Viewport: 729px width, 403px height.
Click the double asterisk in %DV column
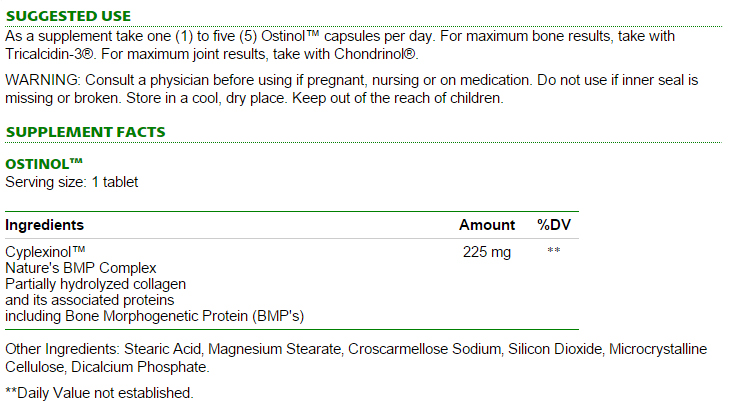554,250
